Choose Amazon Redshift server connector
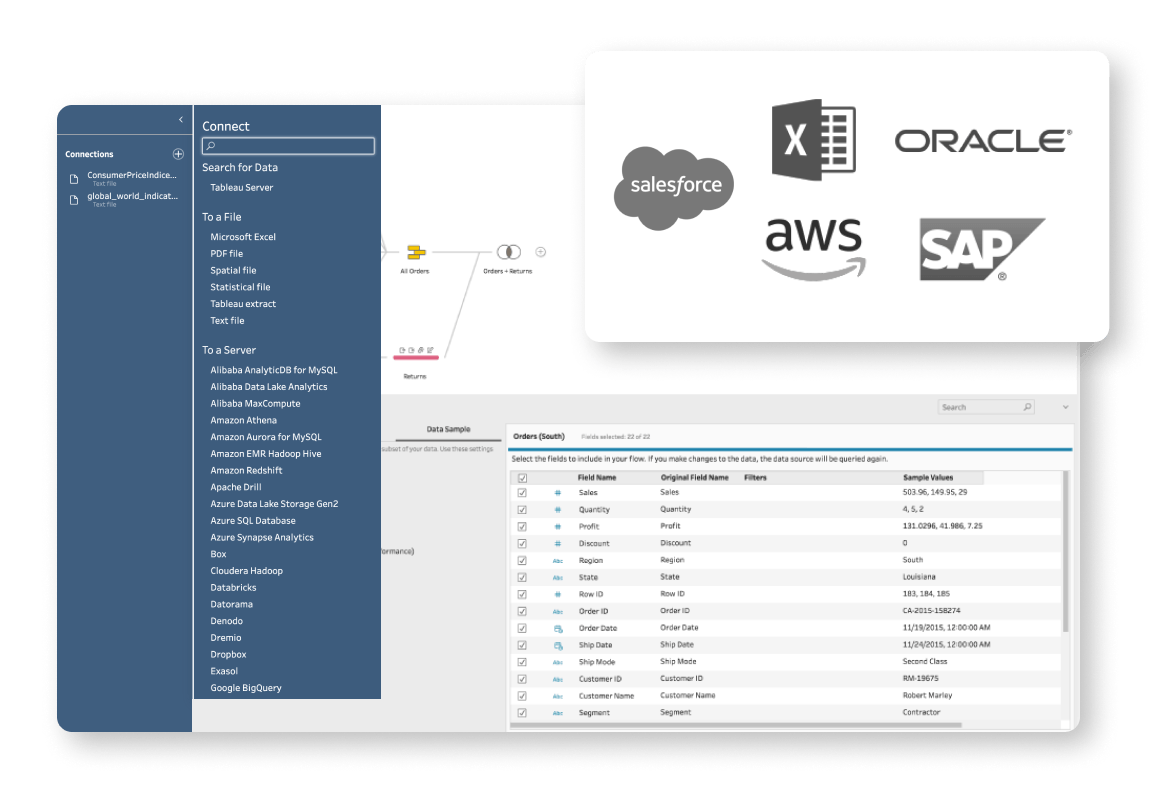The image size is (1170, 801). [246, 470]
